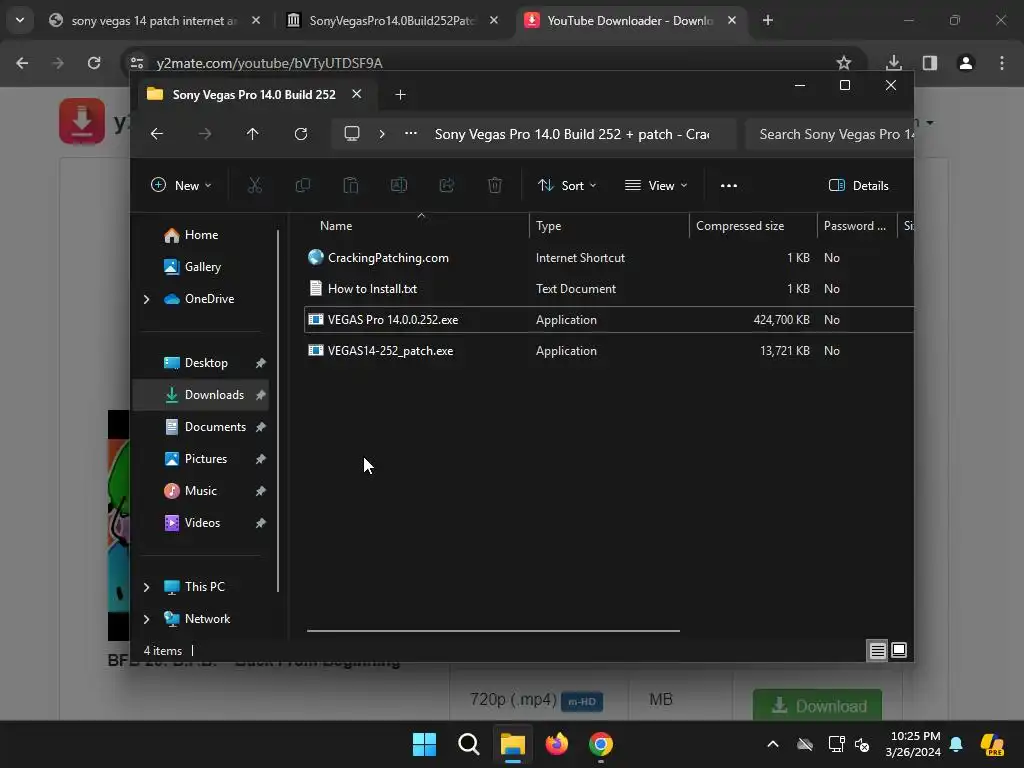This screenshot has width=1024, height=768.
Task: Refresh the File Explorer folder view
Action: click(301, 134)
